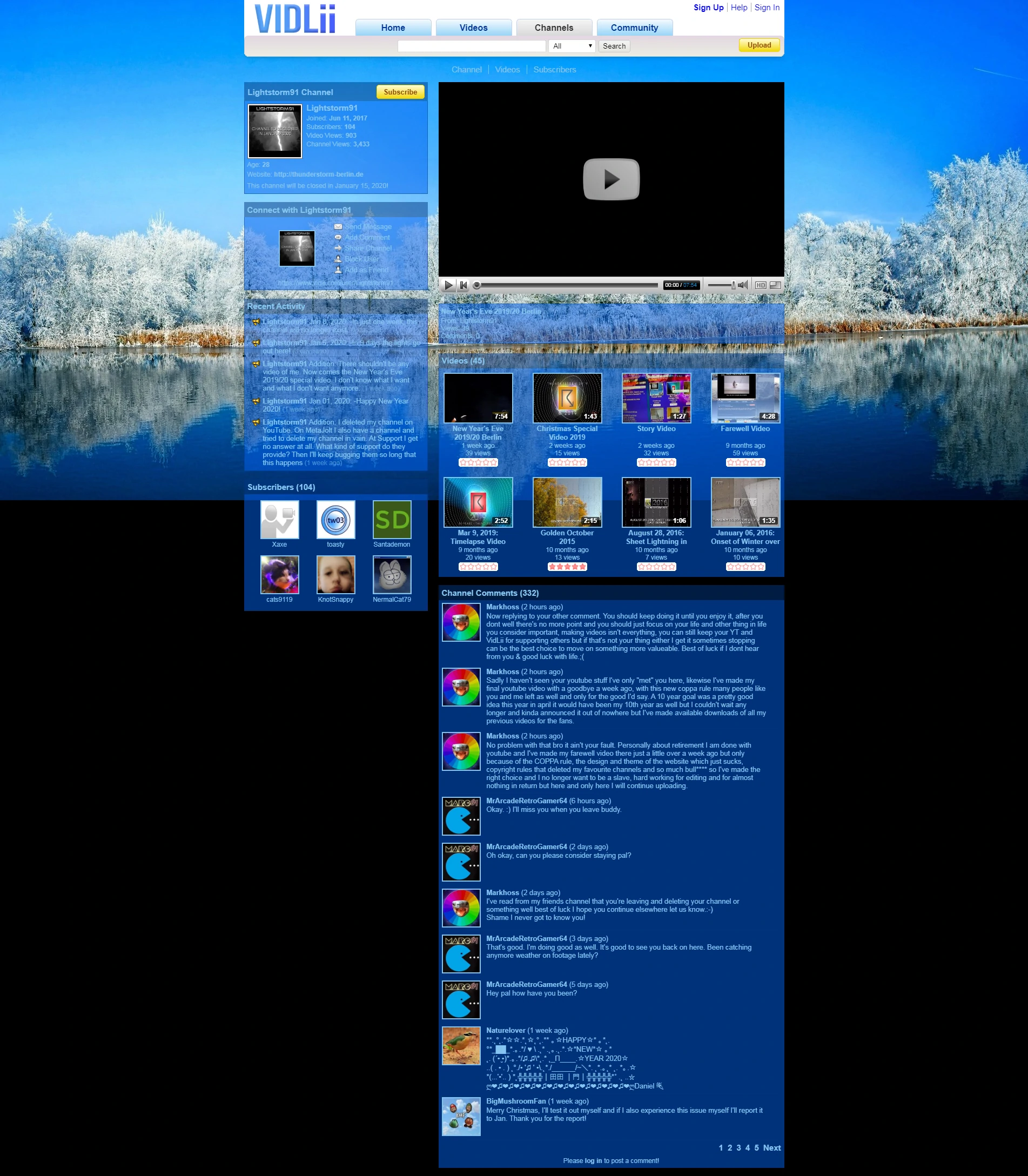Image resolution: width=1028 pixels, height=1176 pixels.
Task: Mute the video with the speaker icon
Action: 742,285
